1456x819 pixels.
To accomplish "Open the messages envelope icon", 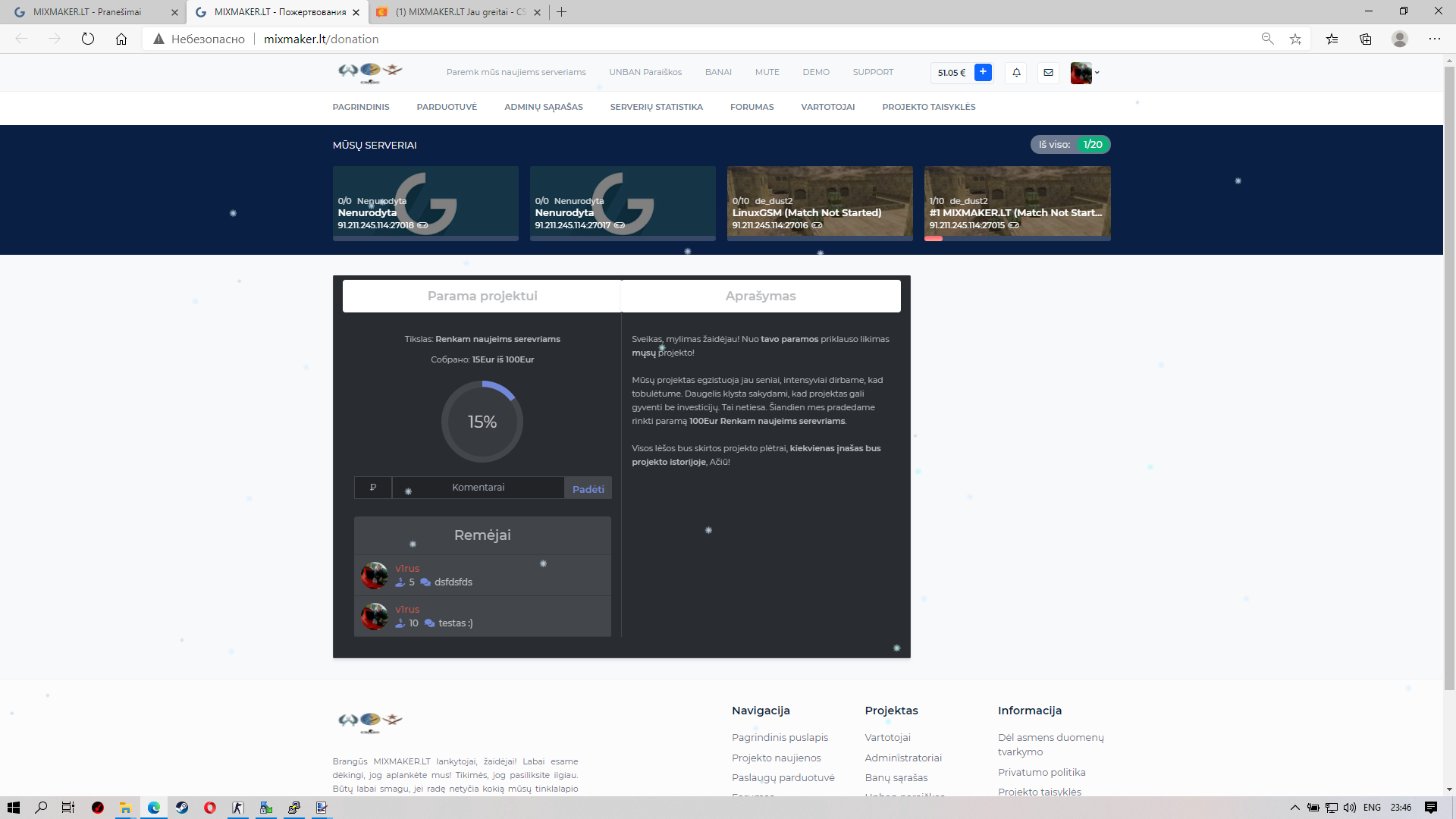I will (x=1048, y=73).
